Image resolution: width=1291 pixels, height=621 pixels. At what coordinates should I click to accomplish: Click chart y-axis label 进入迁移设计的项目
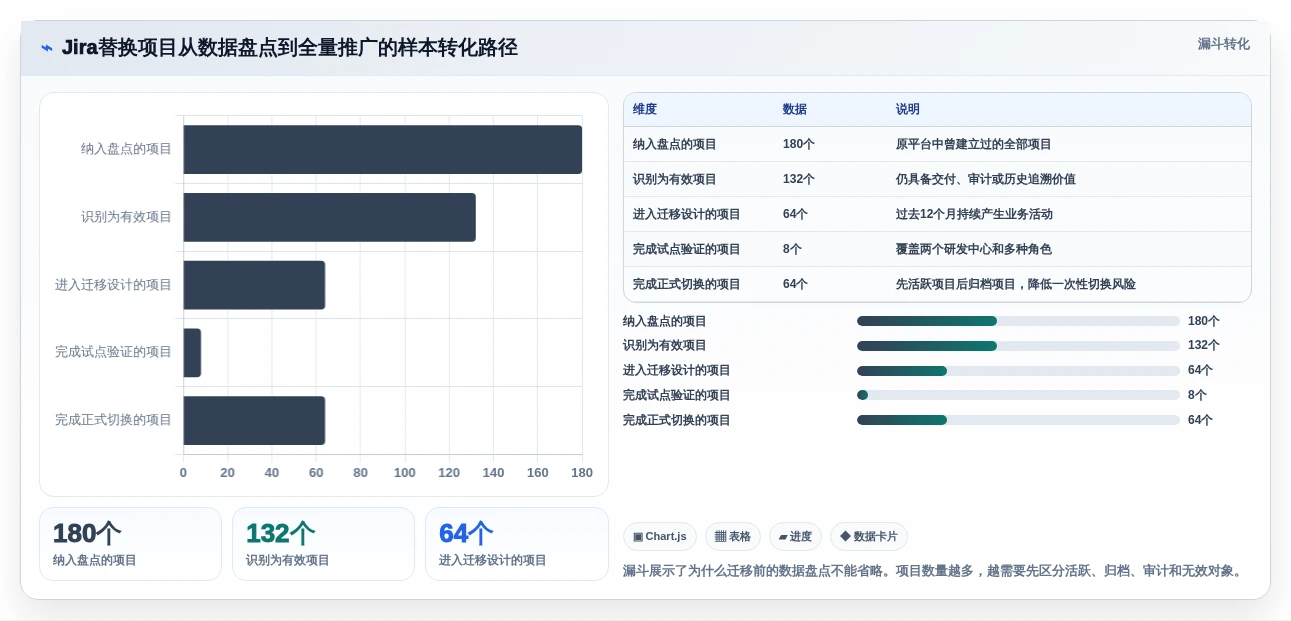click(x=114, y=285)
